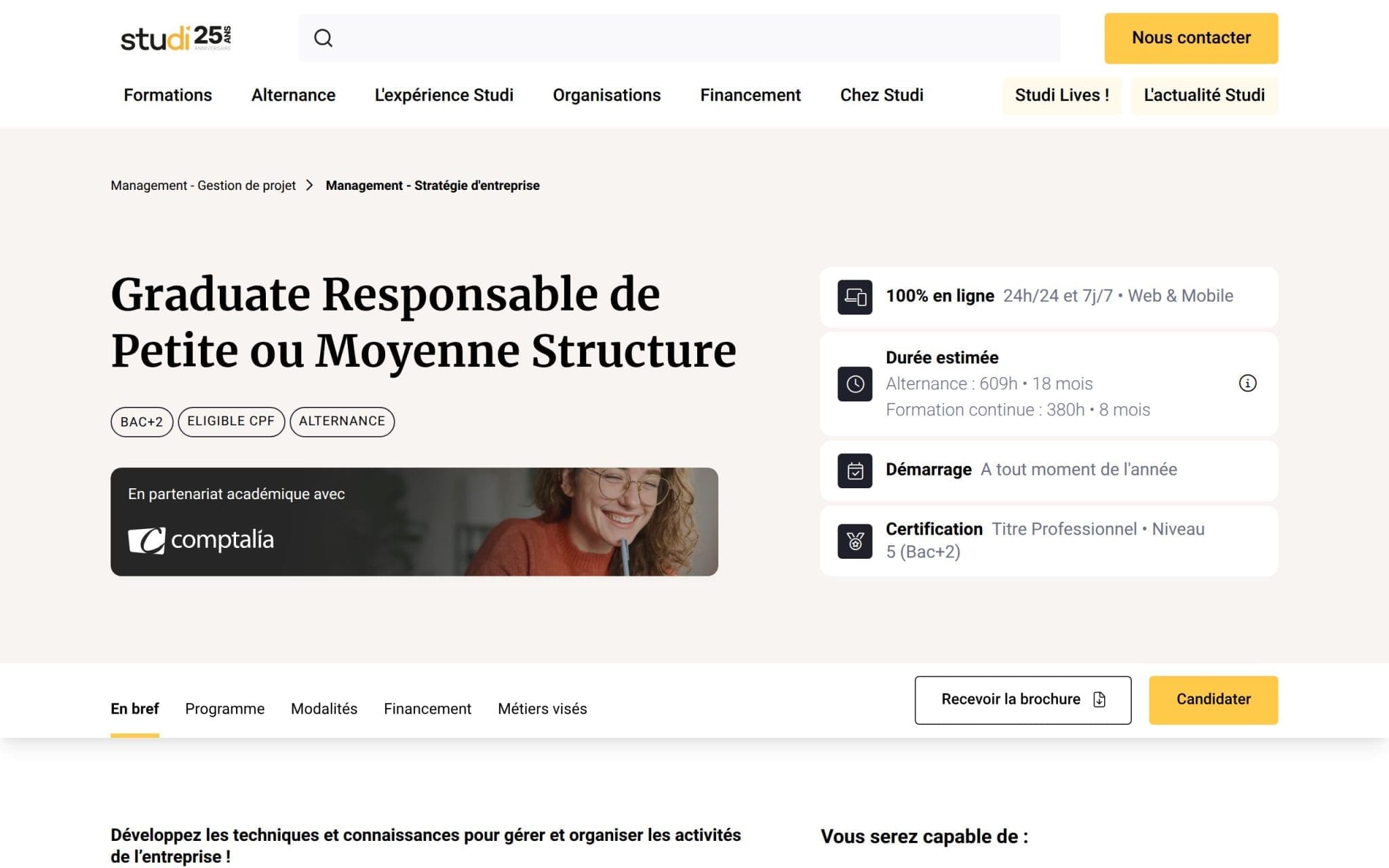Click the Studi Lives ! button

[x=1061, y=95]
